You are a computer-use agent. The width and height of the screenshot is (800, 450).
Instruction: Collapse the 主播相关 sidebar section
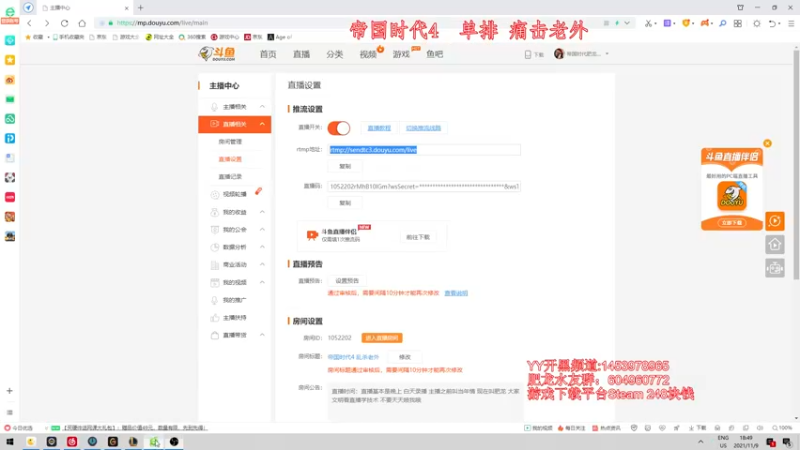click(262, 107)
